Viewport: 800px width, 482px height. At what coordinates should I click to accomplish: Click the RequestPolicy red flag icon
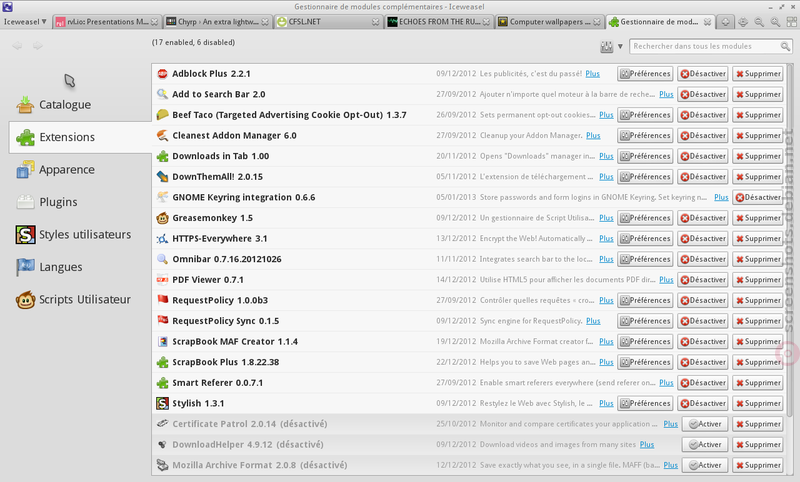pyautogui.click(x=162, y=300)
